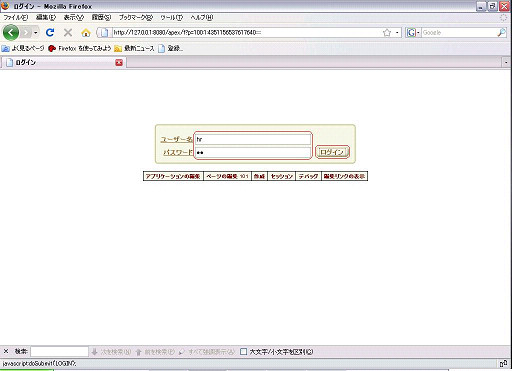Viewport: 512px width, 371px height.
Task: Click the status bar icon at bottom right
Action: coord(503,364)
